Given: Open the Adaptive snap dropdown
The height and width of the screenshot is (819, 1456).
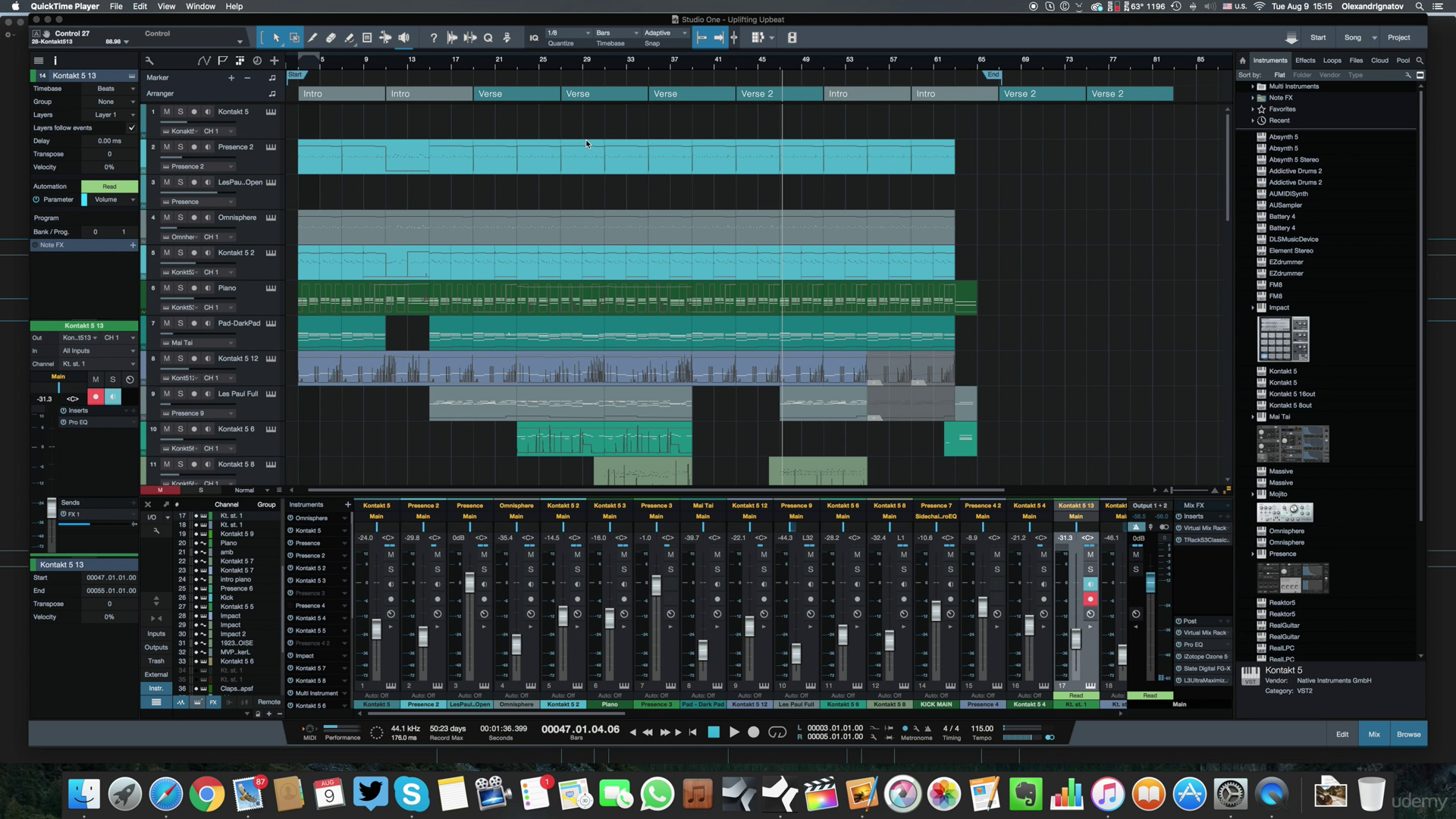Looking at the screenshot, I should [666, 33].
